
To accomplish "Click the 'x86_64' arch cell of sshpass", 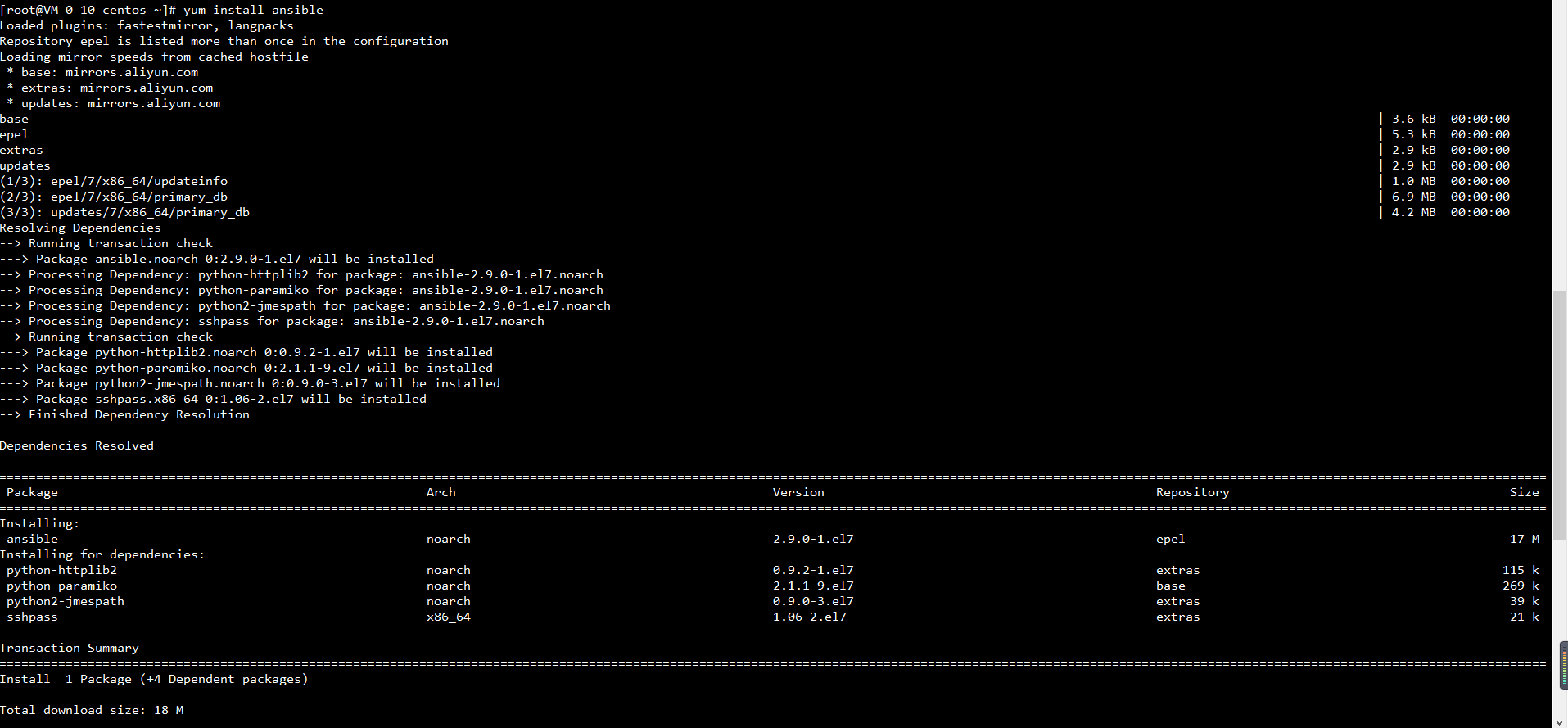I will point(449,617).
